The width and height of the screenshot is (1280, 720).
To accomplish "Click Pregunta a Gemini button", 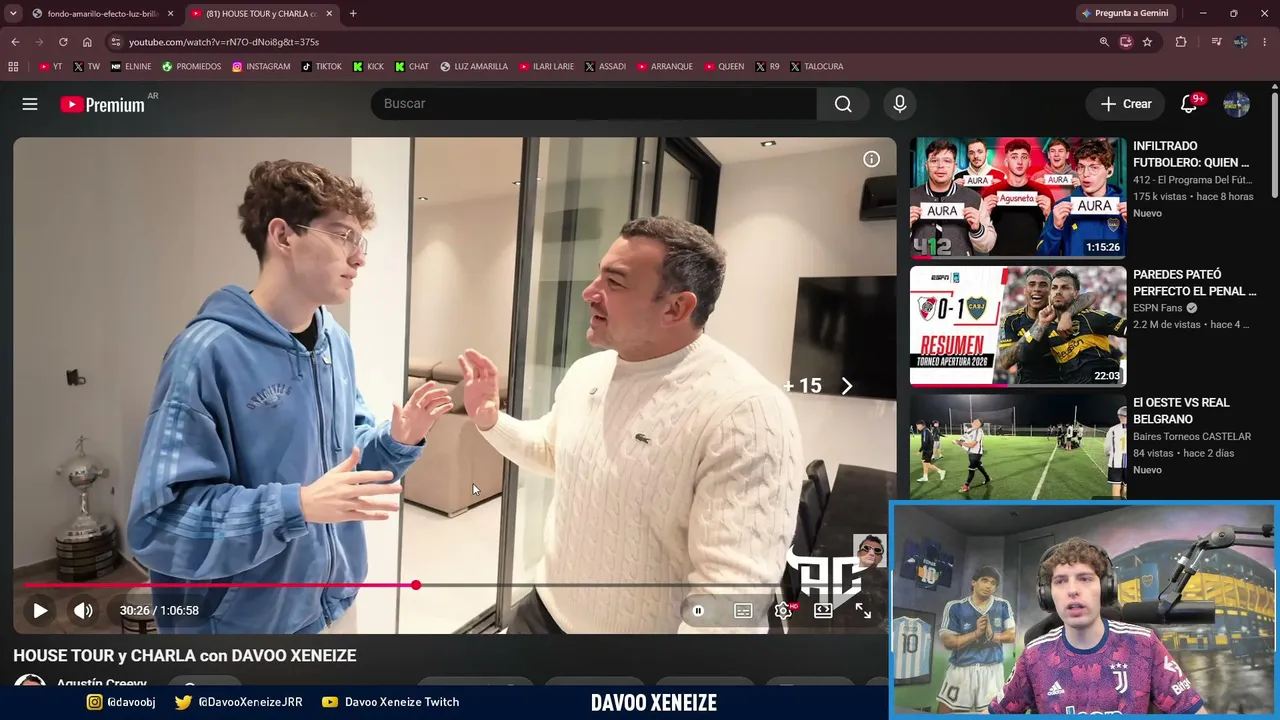I will (x=1124, y=13).
